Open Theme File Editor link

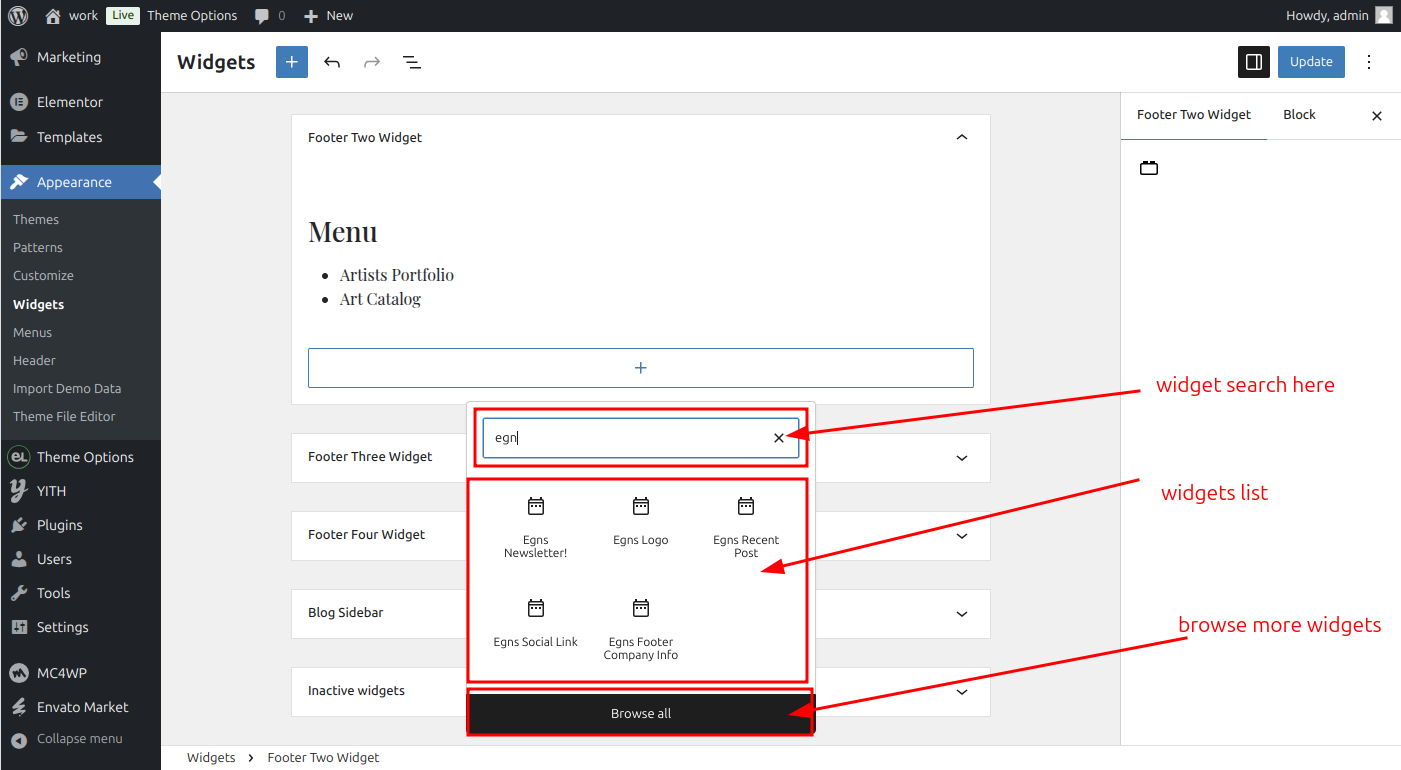(x=64, y=416)
